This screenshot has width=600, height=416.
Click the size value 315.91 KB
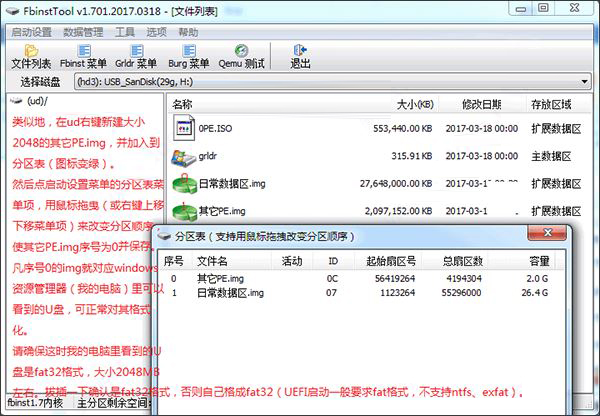coord(412,156)
